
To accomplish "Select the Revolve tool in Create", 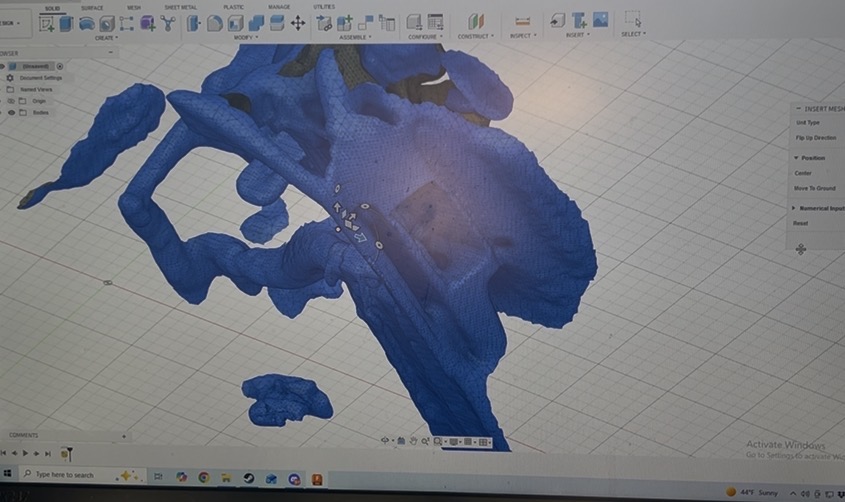I will (87, 23).
